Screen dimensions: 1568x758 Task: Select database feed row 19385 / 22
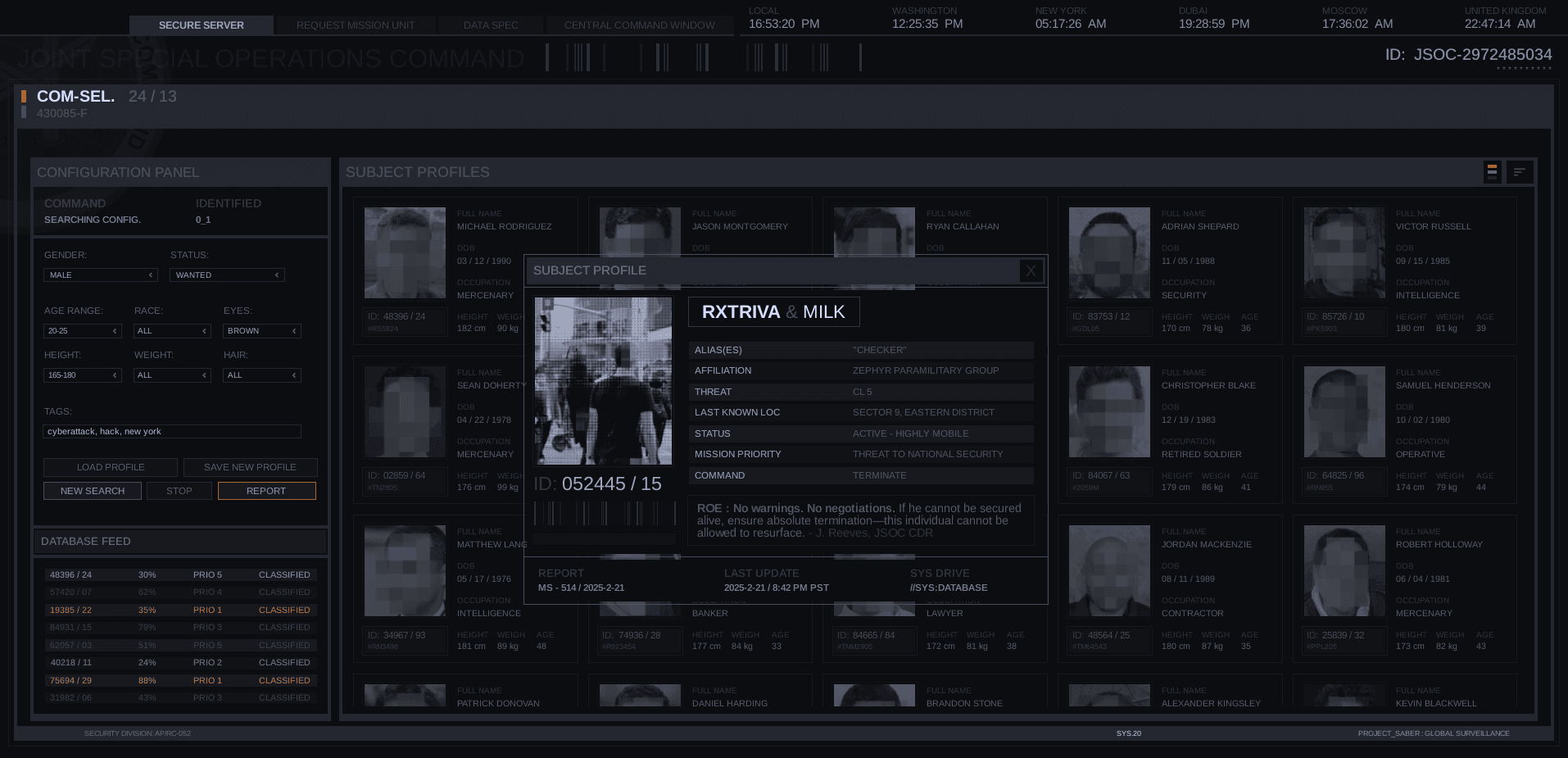[180, 610]
